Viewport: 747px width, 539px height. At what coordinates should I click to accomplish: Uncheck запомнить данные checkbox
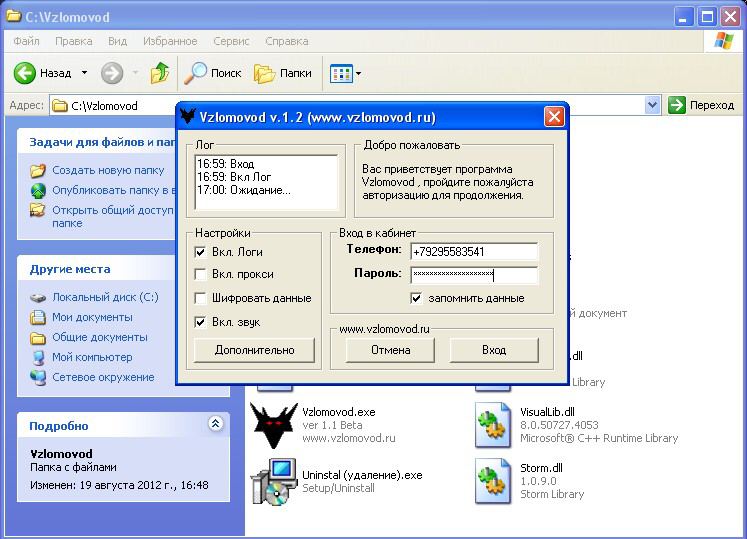416,298
